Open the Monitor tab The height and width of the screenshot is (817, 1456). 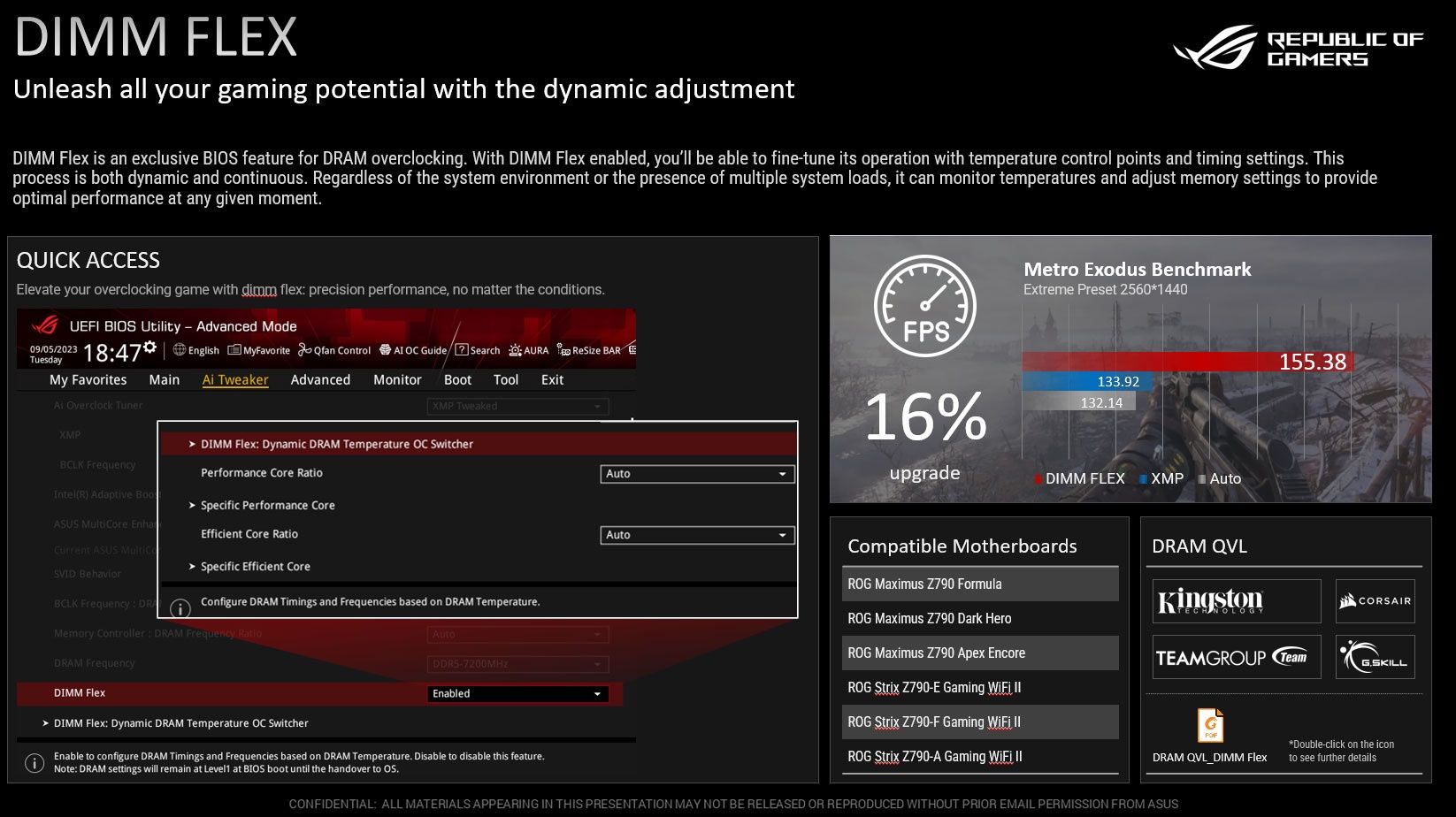(397, 379)
